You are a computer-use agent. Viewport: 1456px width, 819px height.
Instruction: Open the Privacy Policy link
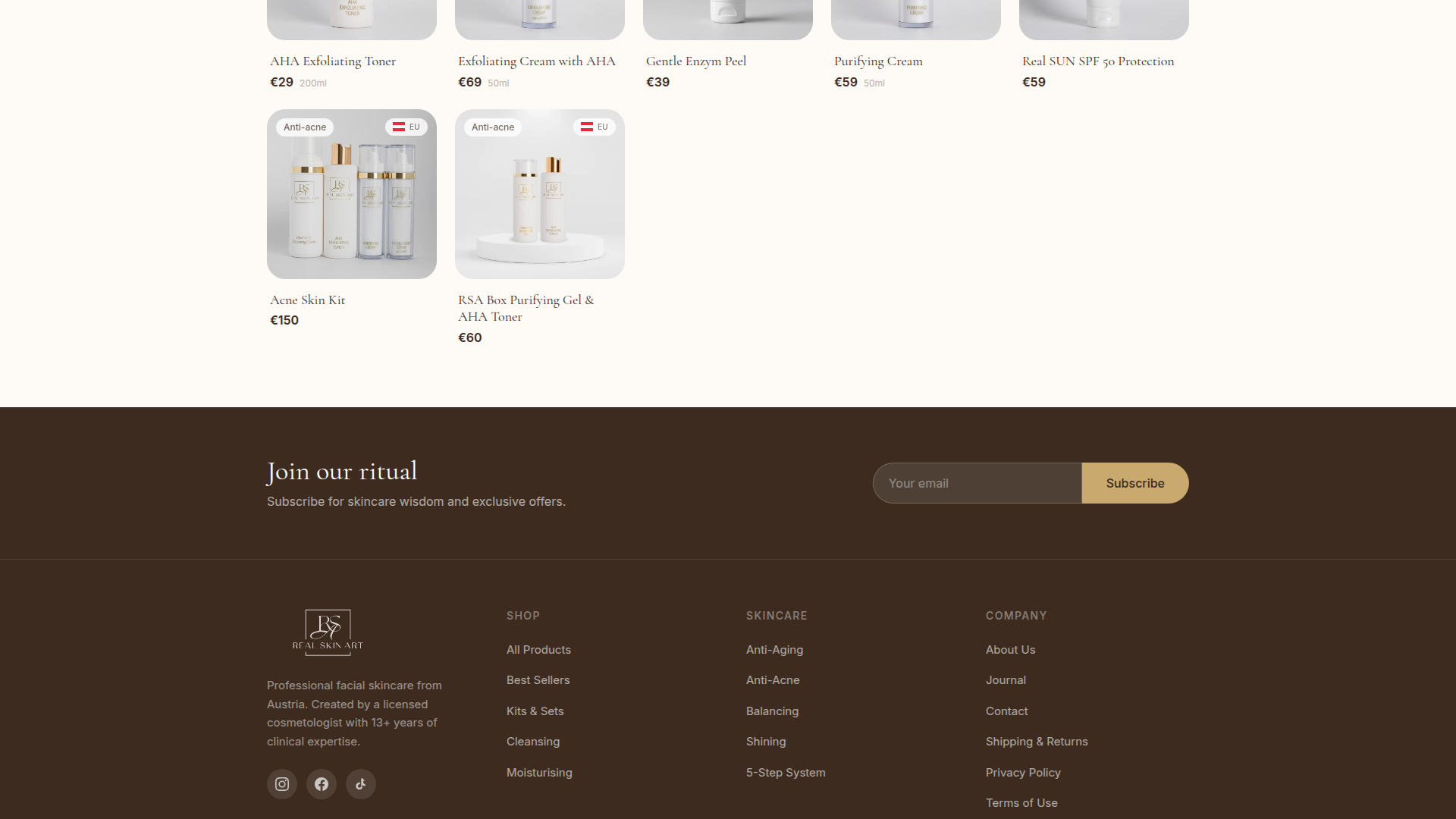point(1023,773)
